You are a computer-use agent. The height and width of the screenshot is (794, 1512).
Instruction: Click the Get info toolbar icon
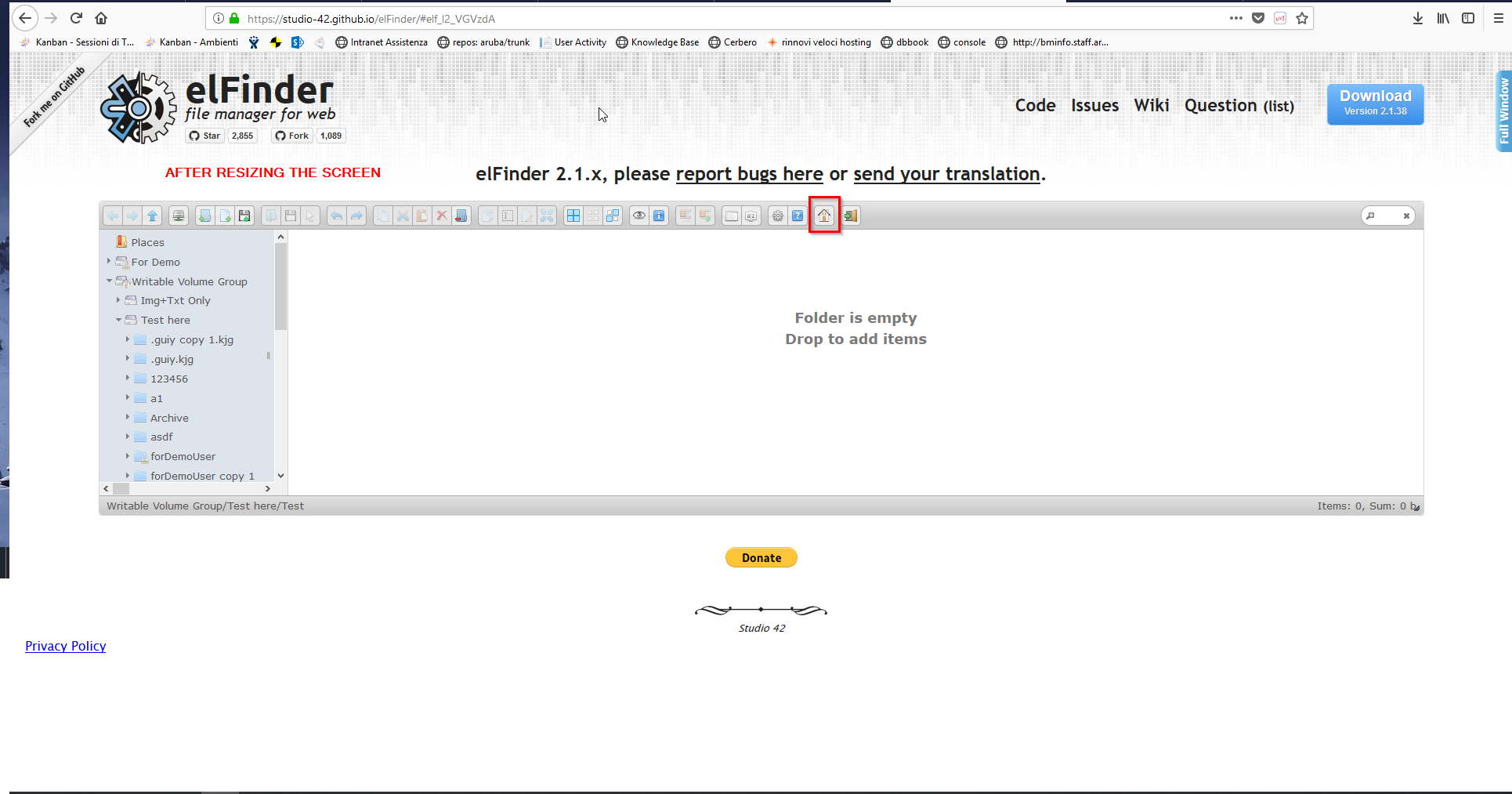point(659,216)
